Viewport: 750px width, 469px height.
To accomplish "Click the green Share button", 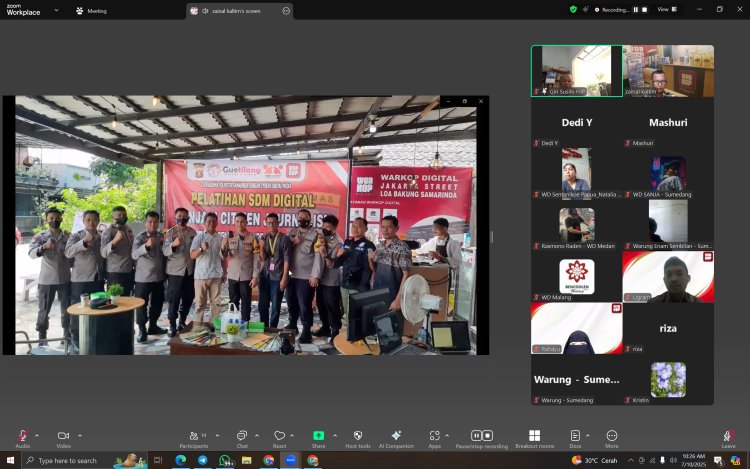I will [x=318, y=437].
